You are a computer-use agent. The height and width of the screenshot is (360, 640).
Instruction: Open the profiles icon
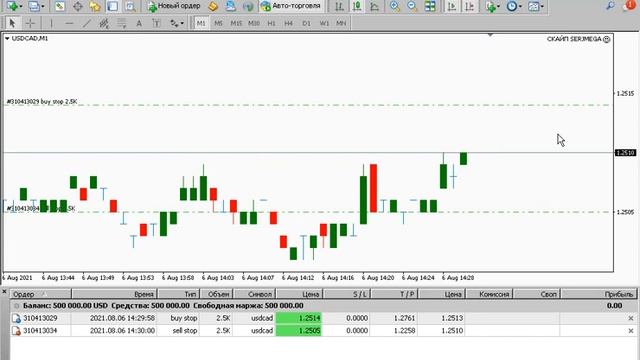click(x=34, y=6)
